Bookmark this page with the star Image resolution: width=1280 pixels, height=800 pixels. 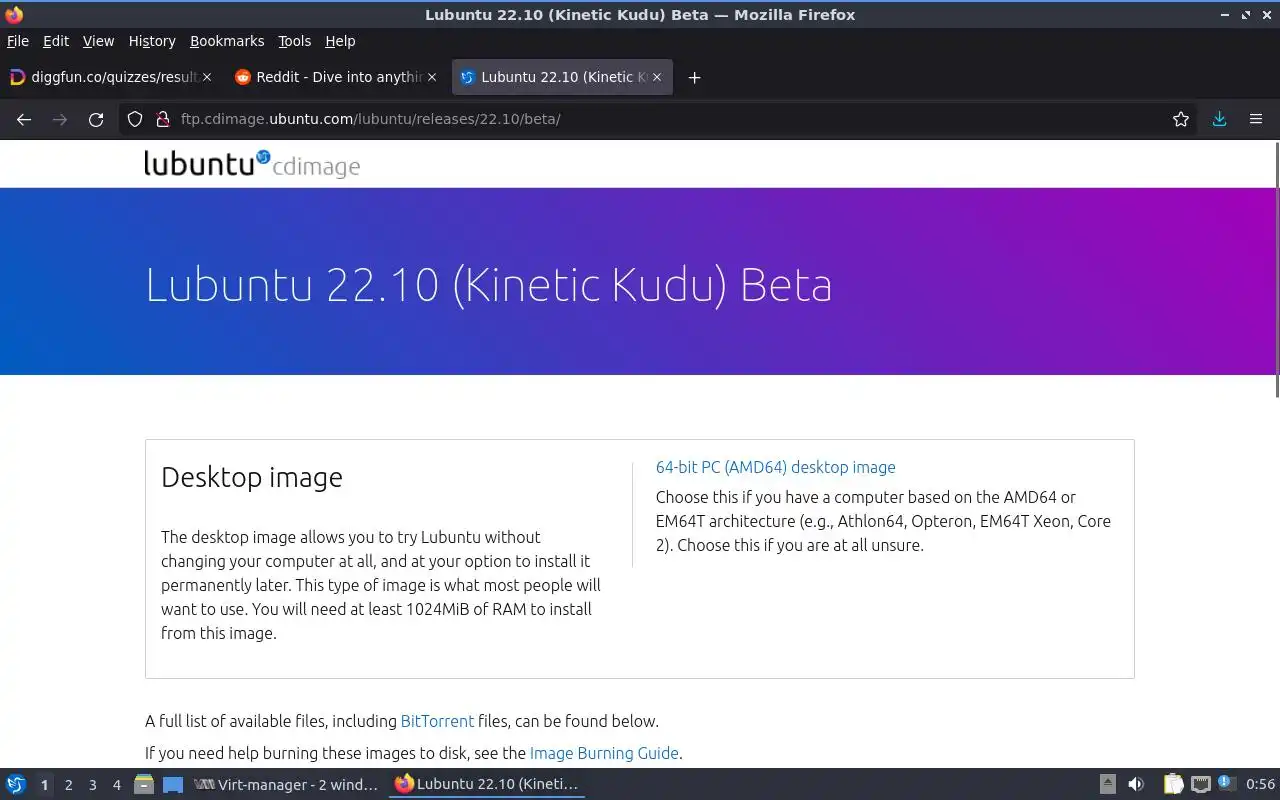(1181, 119)
